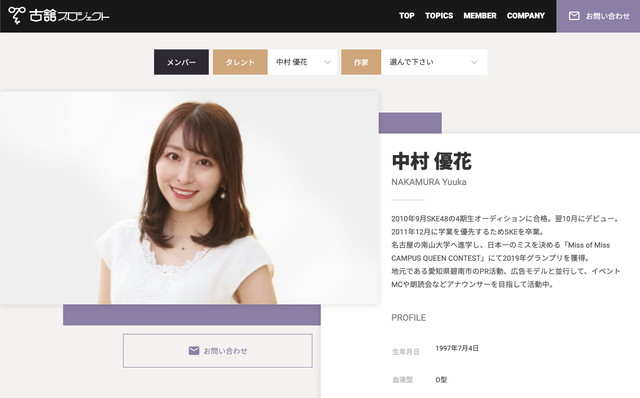Image resolution: width=640 pixels, height=398 pixels.
Task: Open the 古舘プロジェクト logo home link
Action: coord(59,16)
